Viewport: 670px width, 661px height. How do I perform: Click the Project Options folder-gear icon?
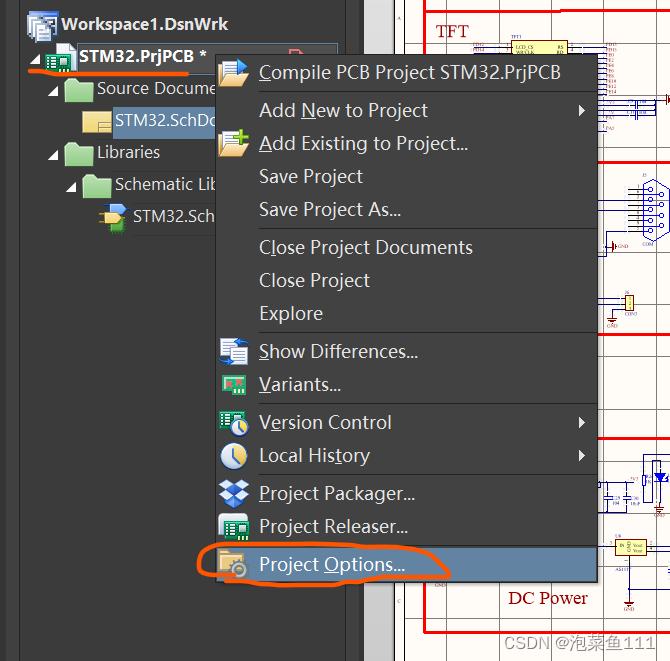[232, 564]
